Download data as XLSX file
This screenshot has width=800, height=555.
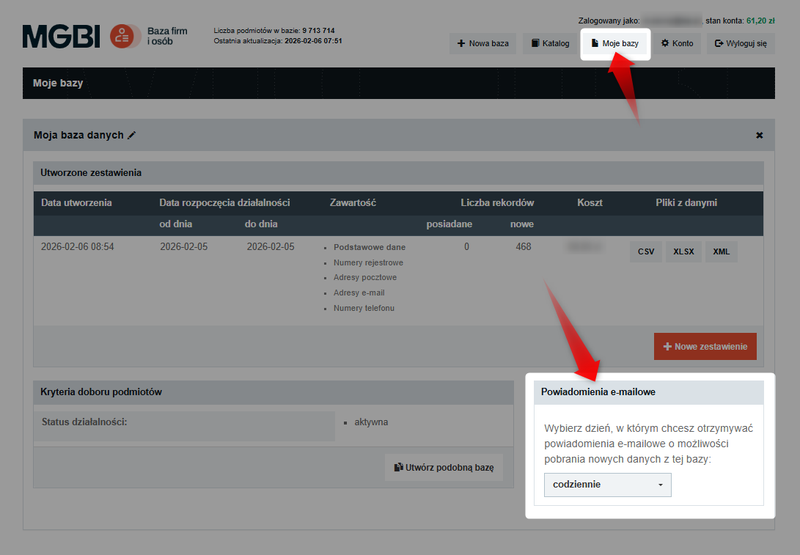coord(684,252)
